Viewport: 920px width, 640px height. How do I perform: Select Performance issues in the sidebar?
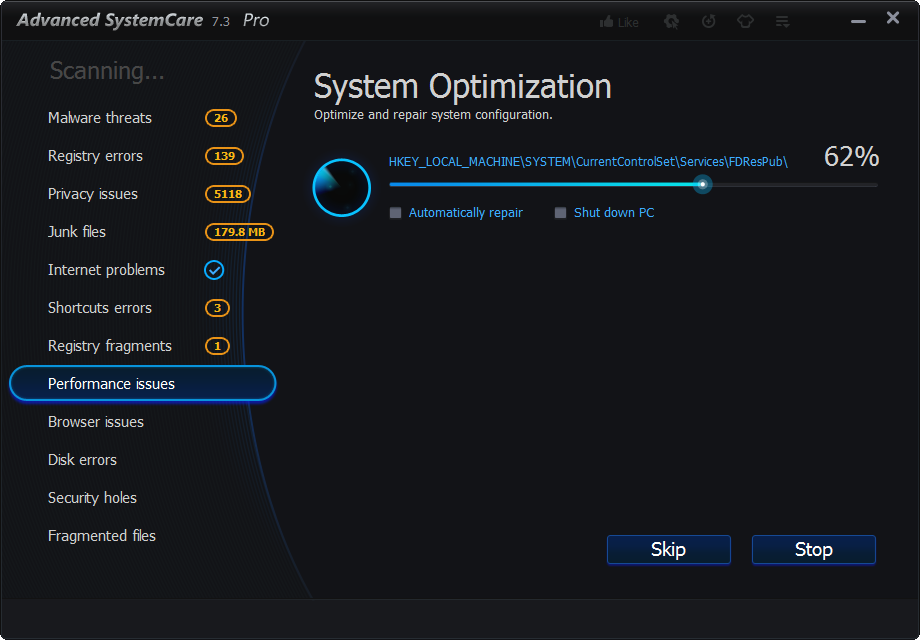[x=142, y=384]
